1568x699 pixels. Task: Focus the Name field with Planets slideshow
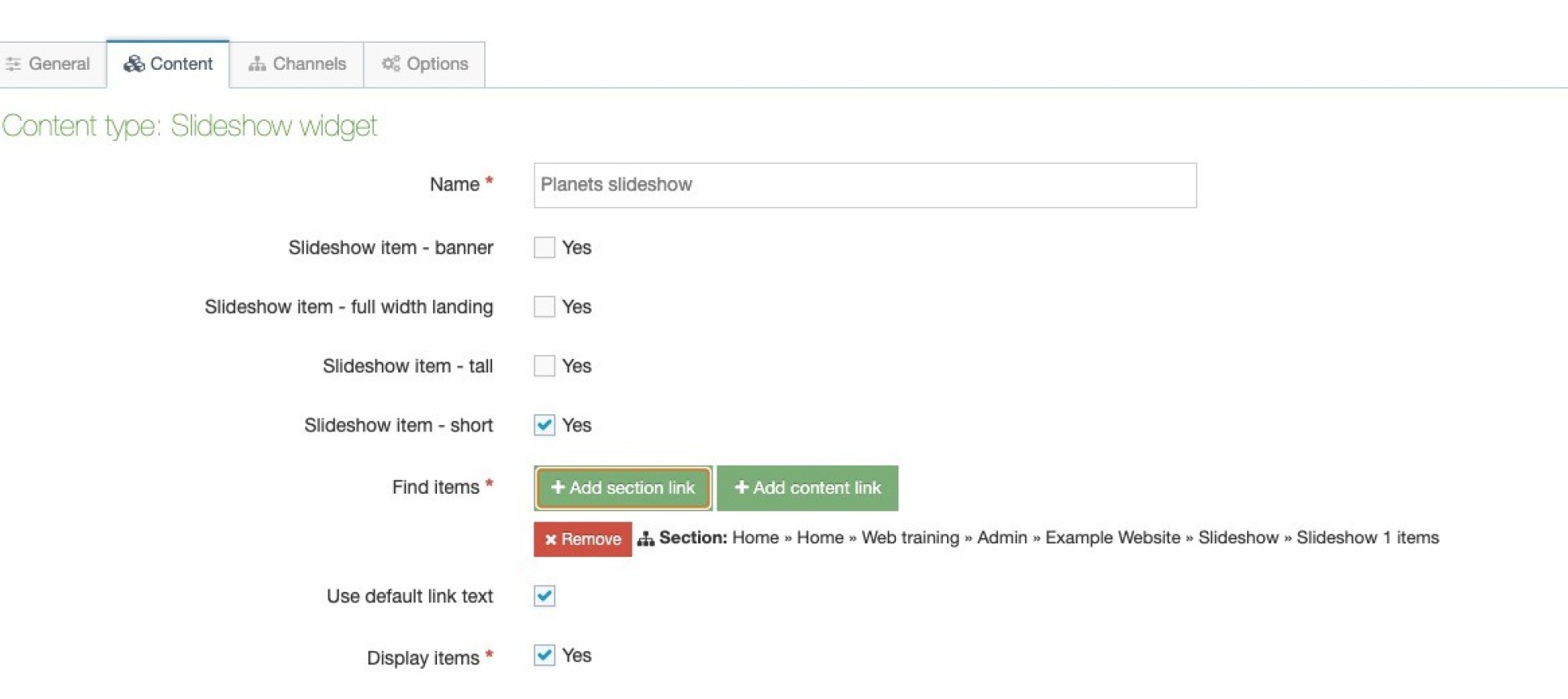864,185
